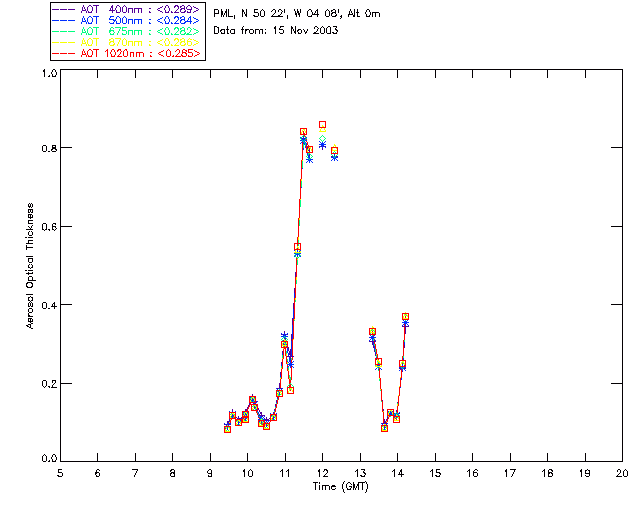
Task: Click the y-axis tick label 0.4
Action: coord(49,305)
